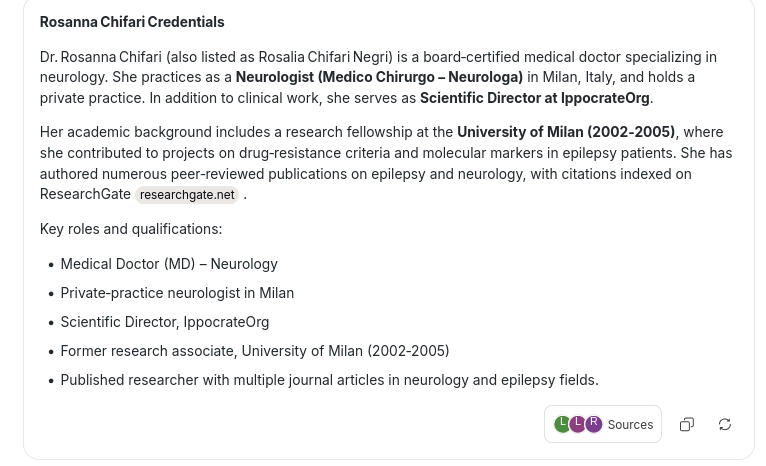
Task: Click the Medical Doctor (MD) – Neurology bullet
Action: [169, 264]
